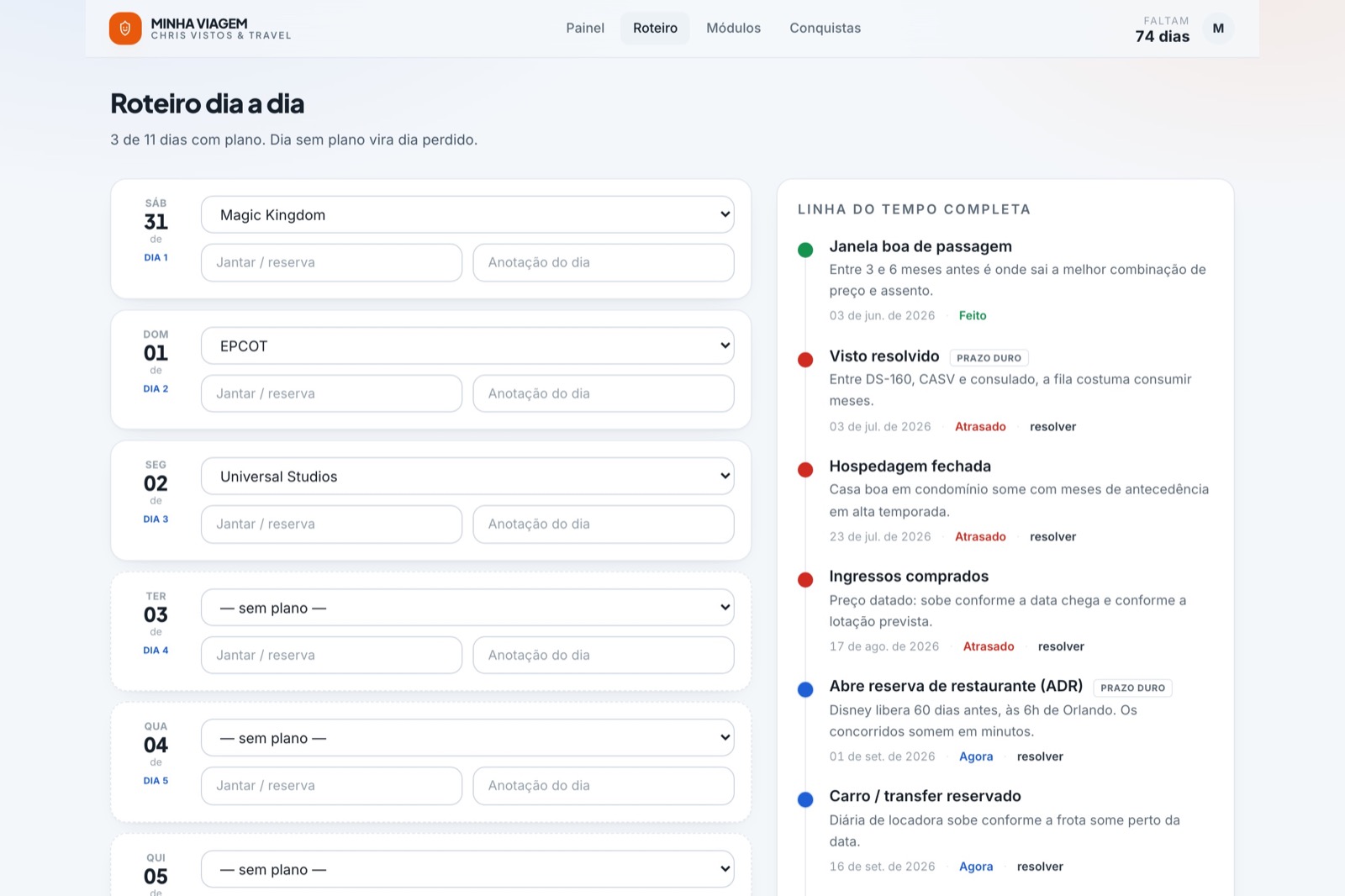Image resolution: width=1345 pixels, height=896 pixels.
Task: Click the DIA 2 label
Action: [x=156, y=389]
